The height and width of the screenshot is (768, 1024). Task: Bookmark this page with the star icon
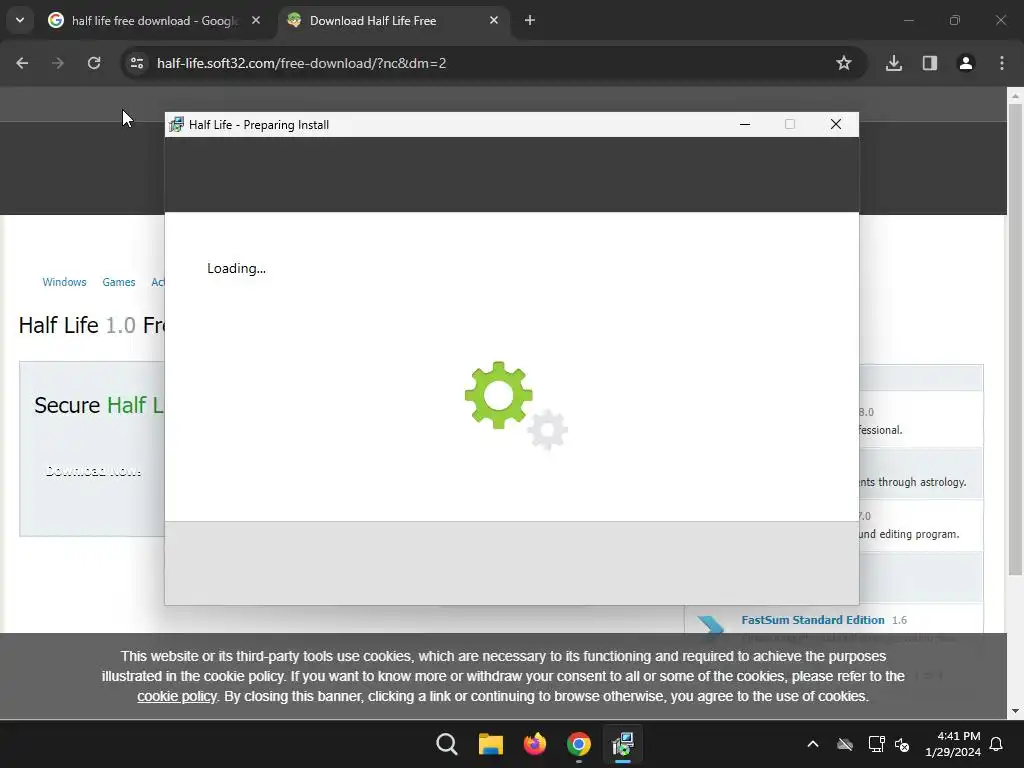pyautogui.click(x=844, y=63)
